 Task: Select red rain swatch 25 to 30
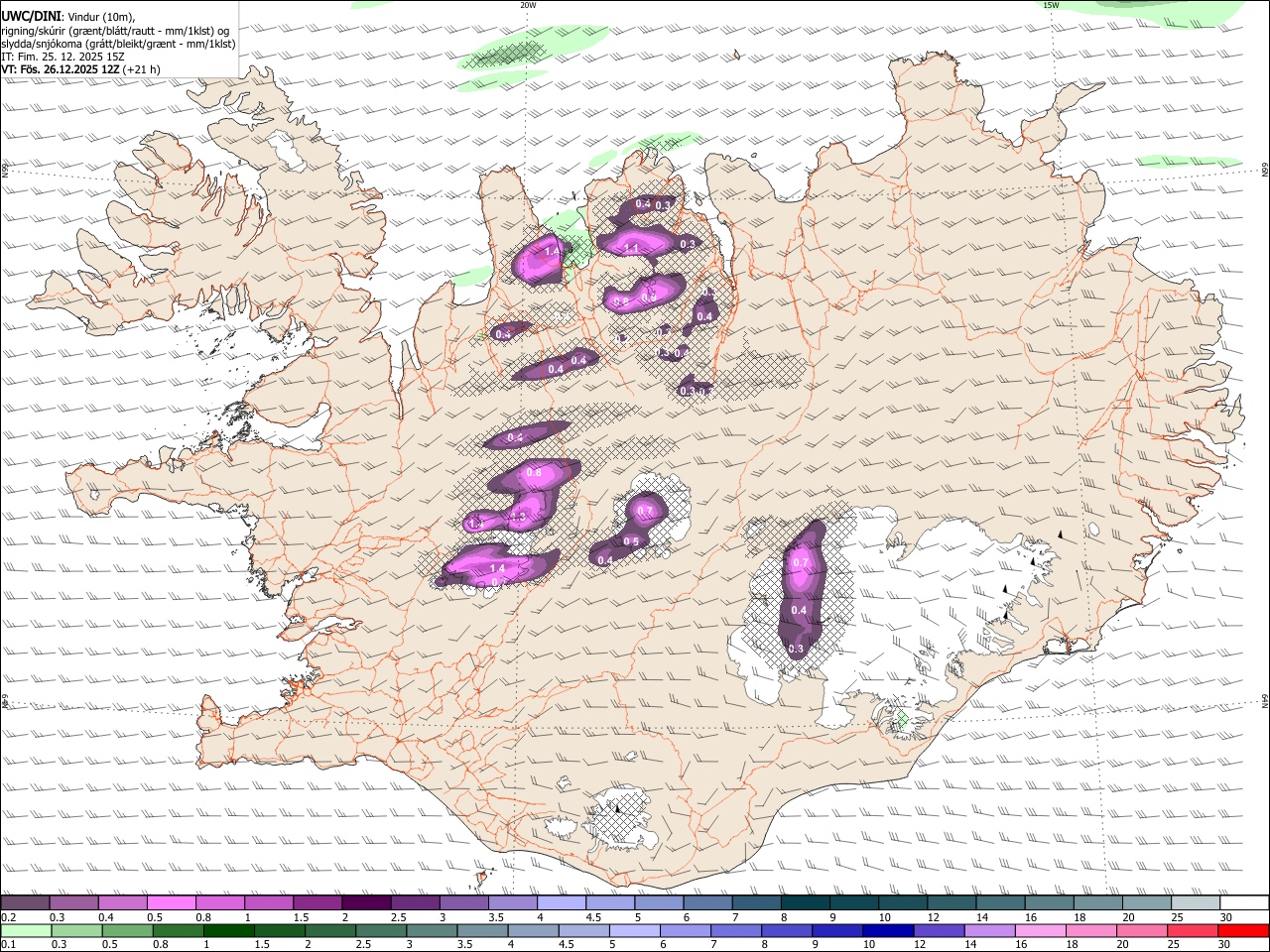click(1192, 931)
